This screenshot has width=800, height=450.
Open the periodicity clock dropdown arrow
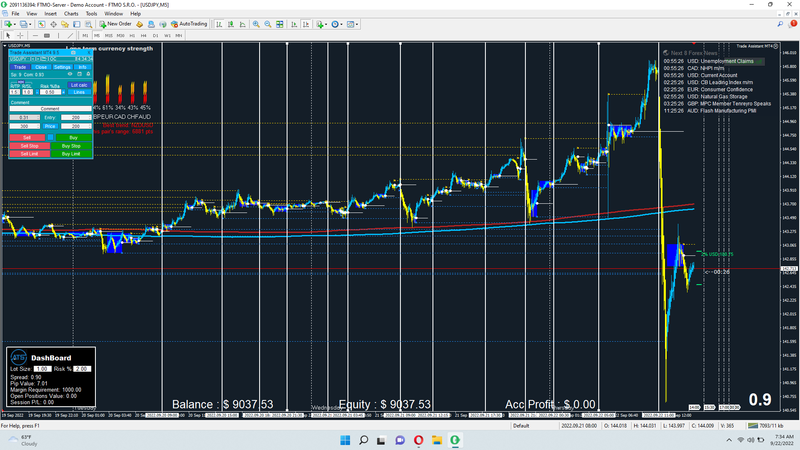[341, 24]
